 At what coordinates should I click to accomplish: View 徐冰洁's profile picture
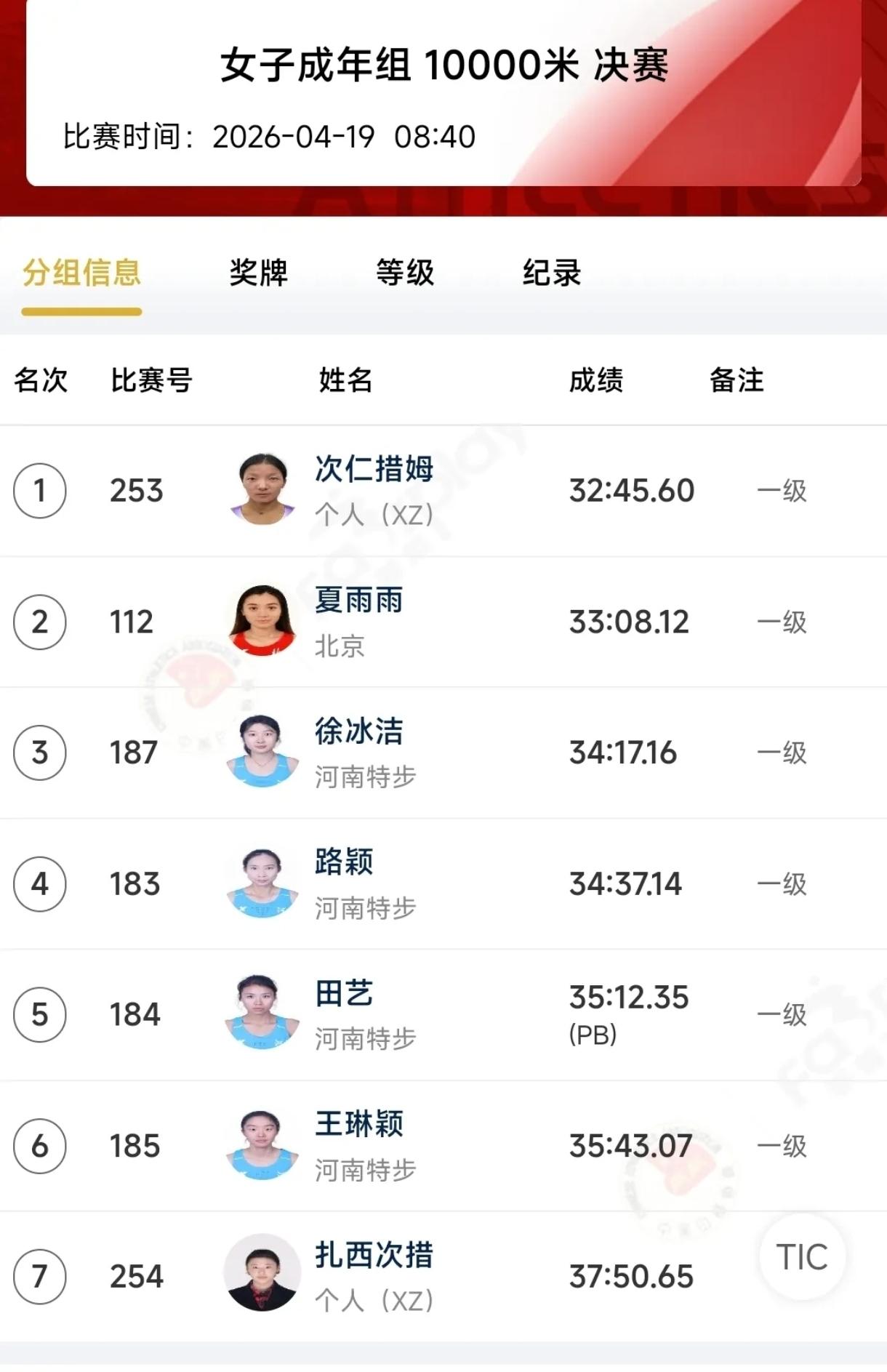(x=262, y=753)
